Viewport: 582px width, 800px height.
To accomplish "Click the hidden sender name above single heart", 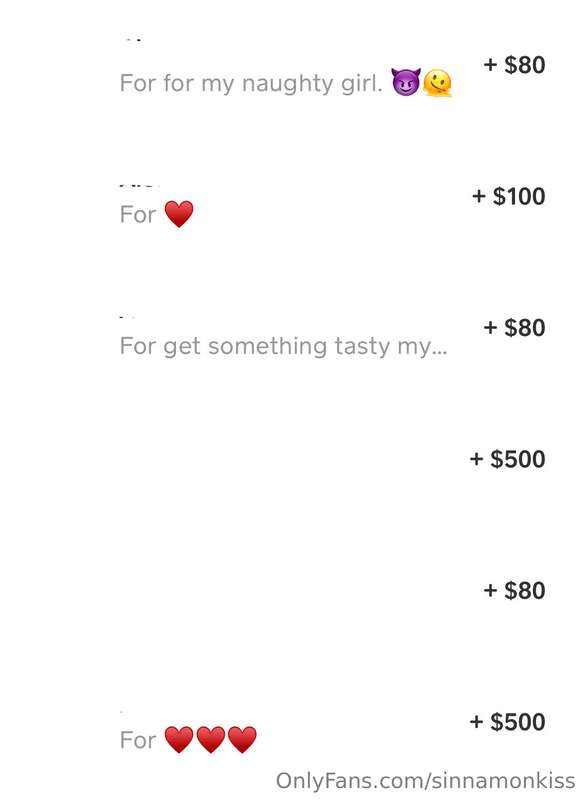I will (139, 184).
